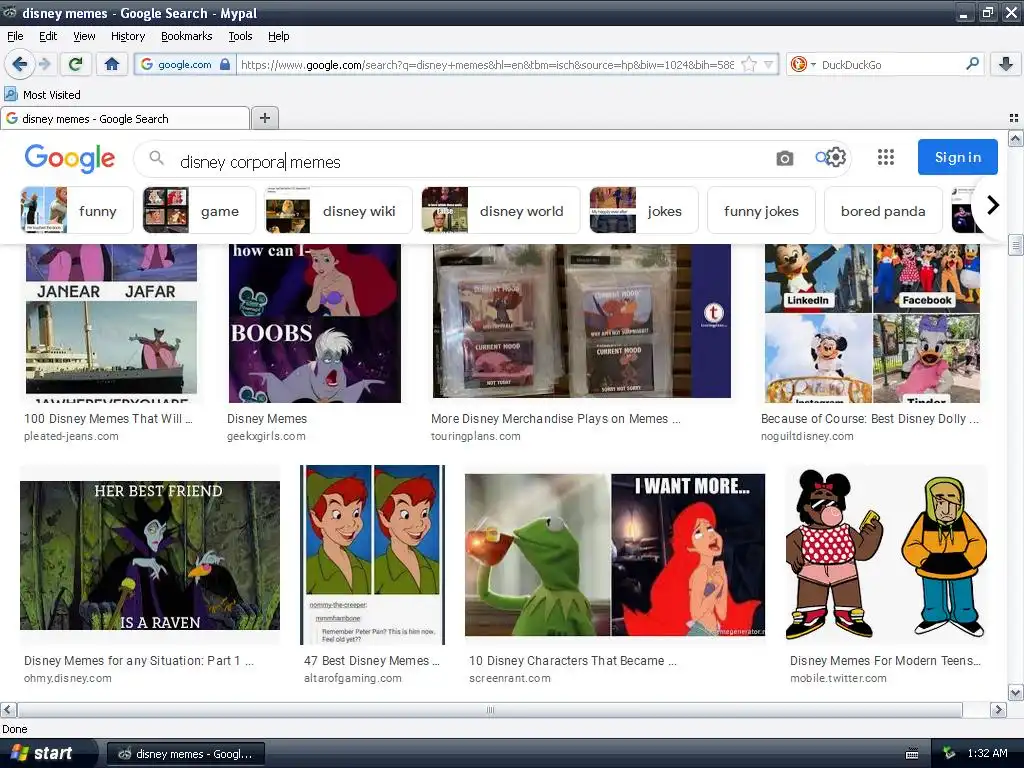Select the disney memes - Google Search tab

(x=125, y=118)
